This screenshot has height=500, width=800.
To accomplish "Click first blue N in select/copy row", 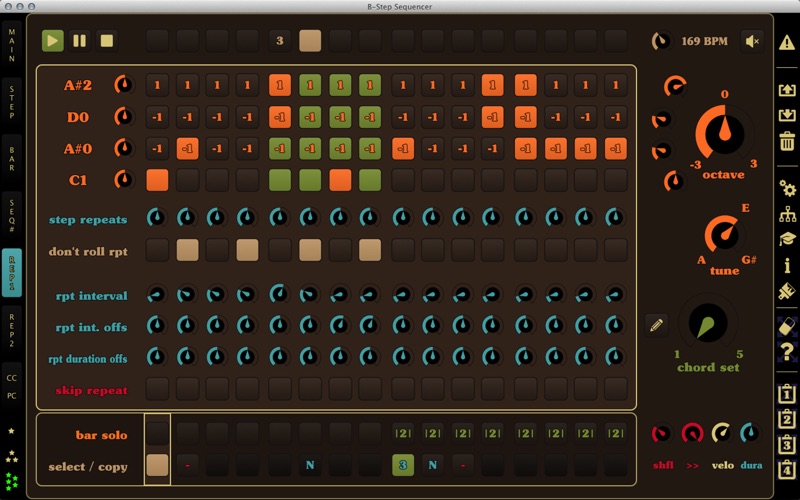I will pos(310,465).
